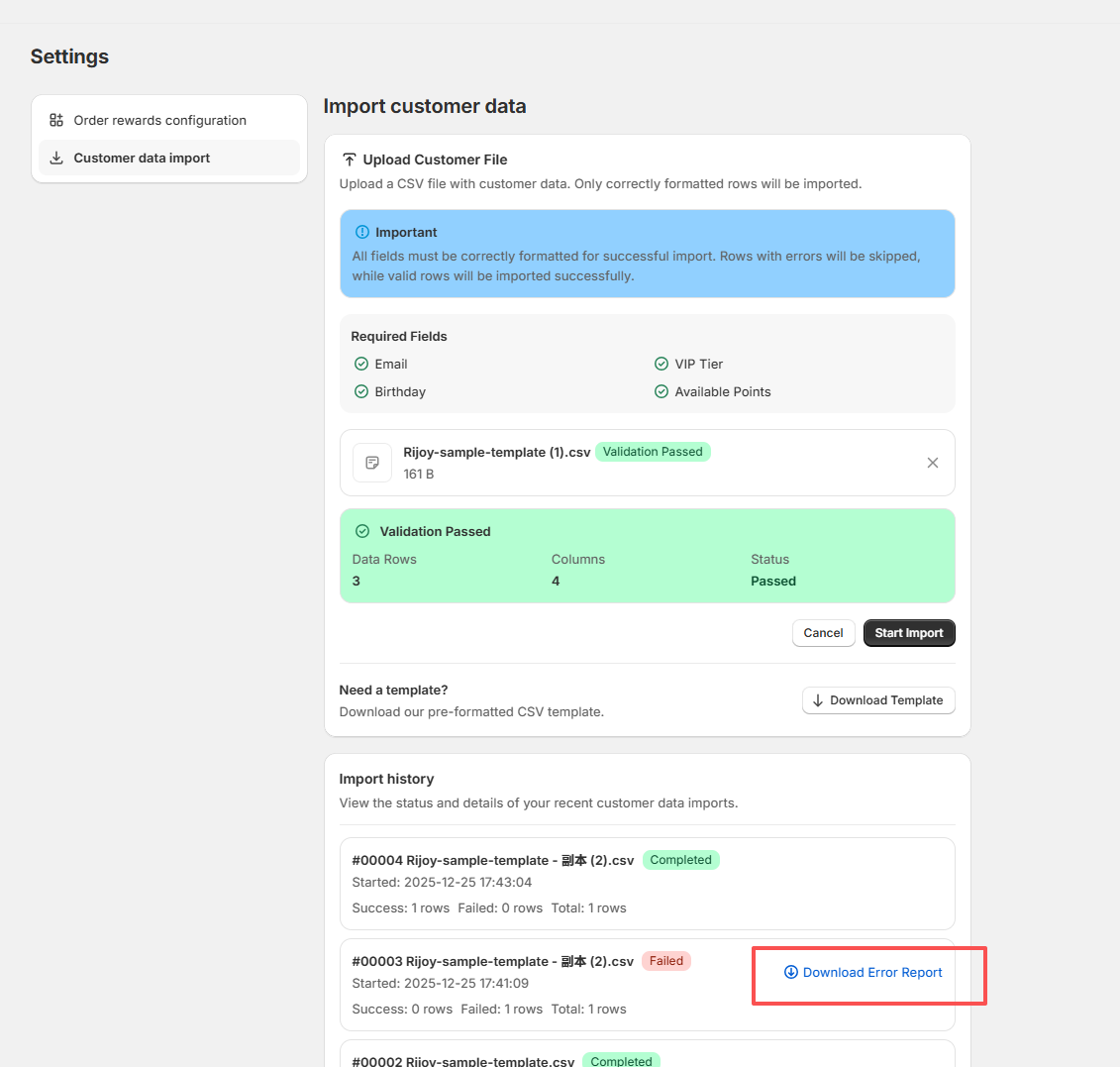This screenshot has height=1067, width=1120.
Task: Download Error Report for import #00003
Action: pyautogui.click(x=864, y=972)
